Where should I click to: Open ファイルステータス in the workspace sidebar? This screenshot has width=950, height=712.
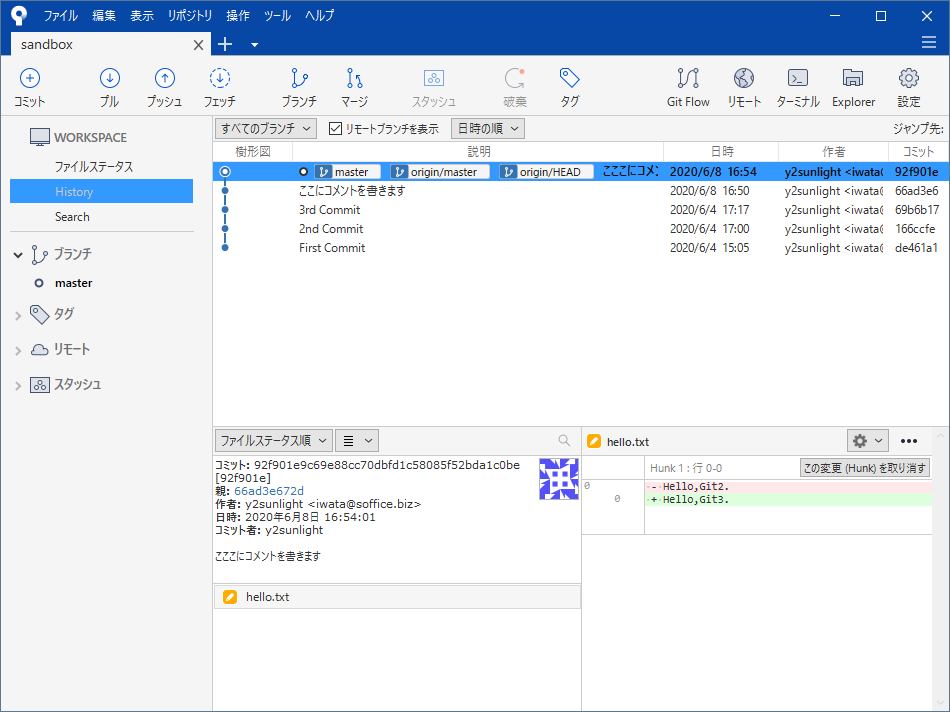94,167
